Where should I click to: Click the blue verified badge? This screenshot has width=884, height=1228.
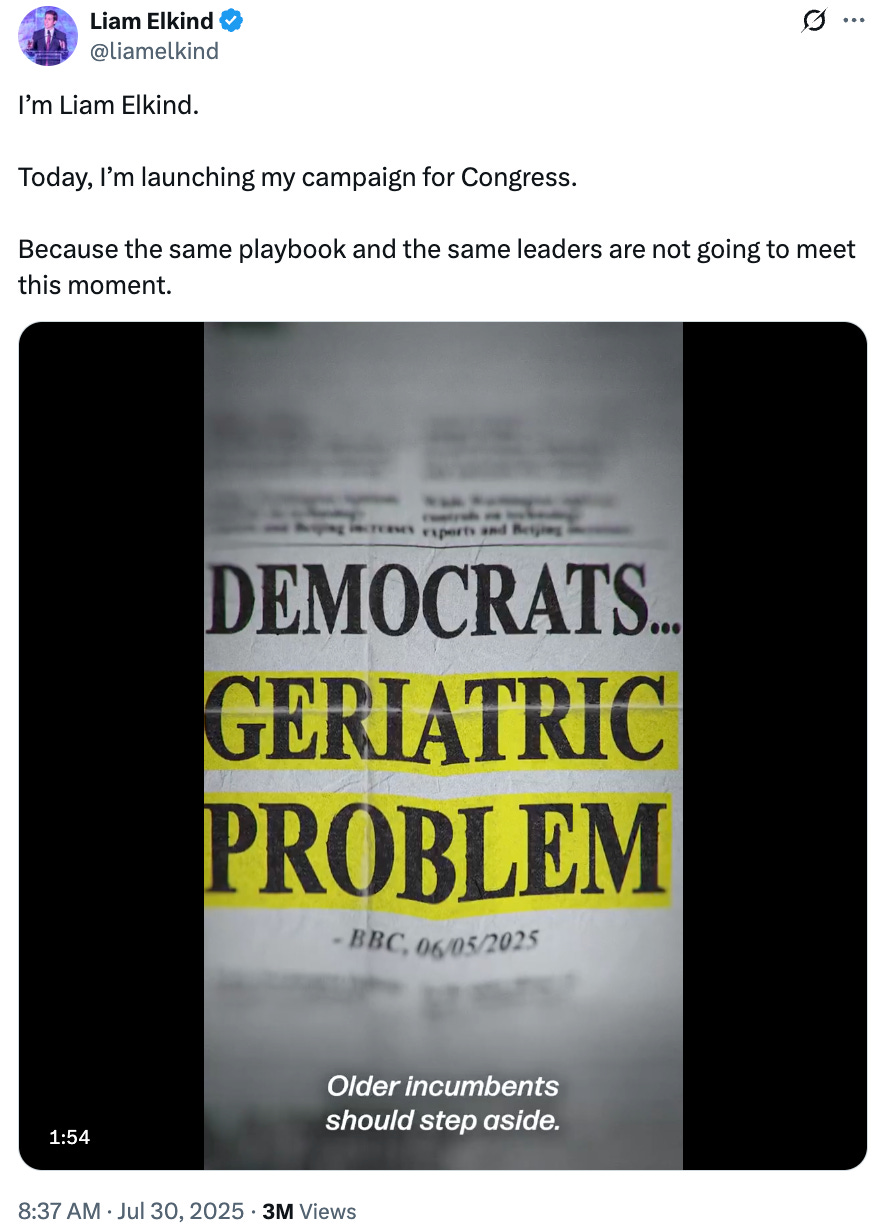(x=232, y=21)
